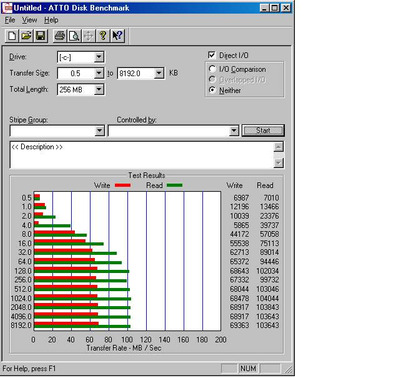
Task: Open the Help menu
Action: [51, 20]
